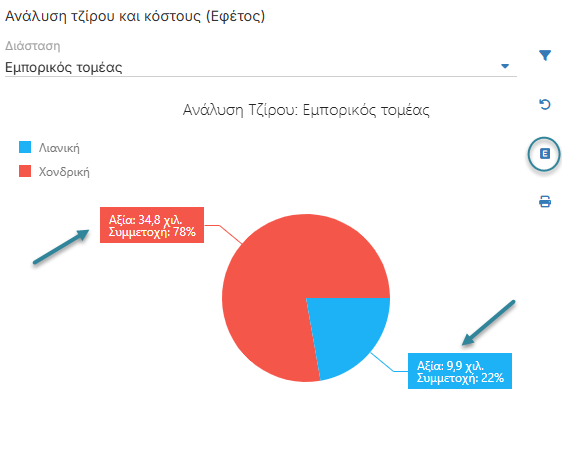Image resolution: width=562 pixels, height=473 pixels.
Task: Click the circled Excel export icon
Action: (x=545, y=154)
